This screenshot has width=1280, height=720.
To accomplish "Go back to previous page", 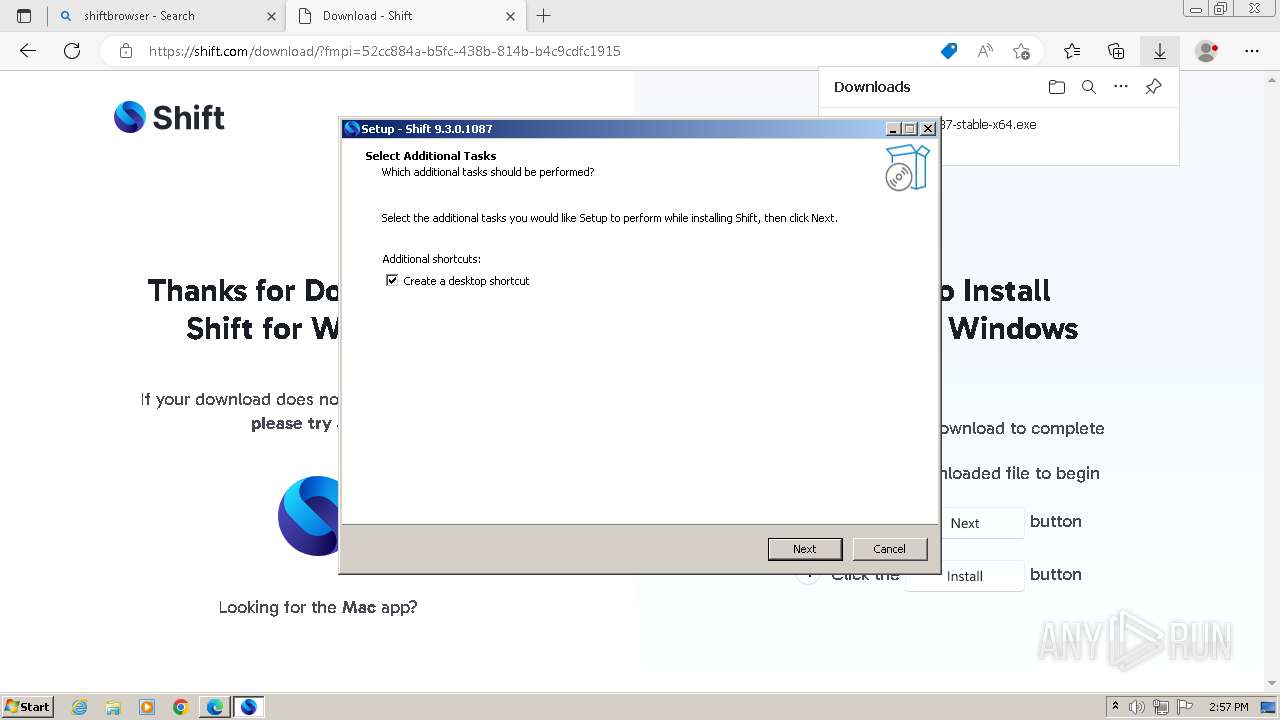I will coord(28,51).
